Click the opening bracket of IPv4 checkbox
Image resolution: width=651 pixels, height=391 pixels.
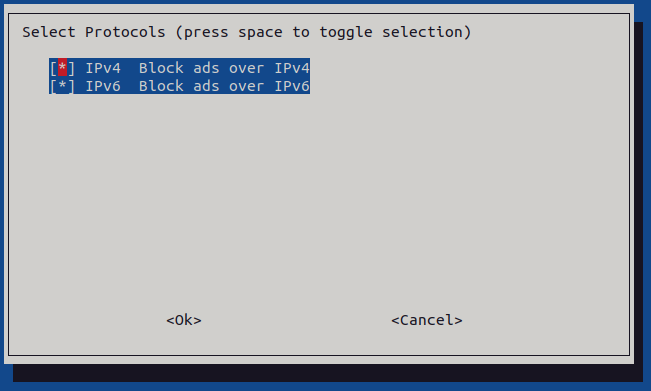(x=54, y=68)
